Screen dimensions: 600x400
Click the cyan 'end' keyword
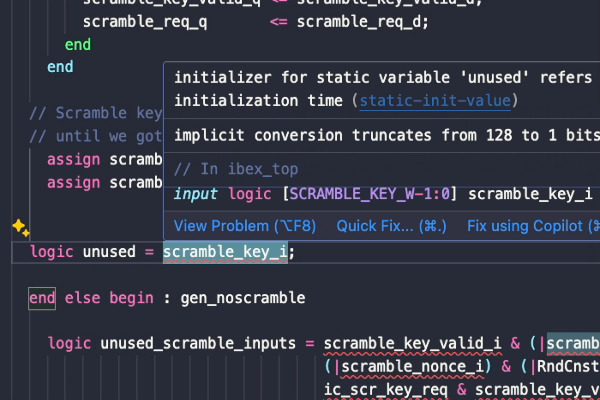coord(60,67)
